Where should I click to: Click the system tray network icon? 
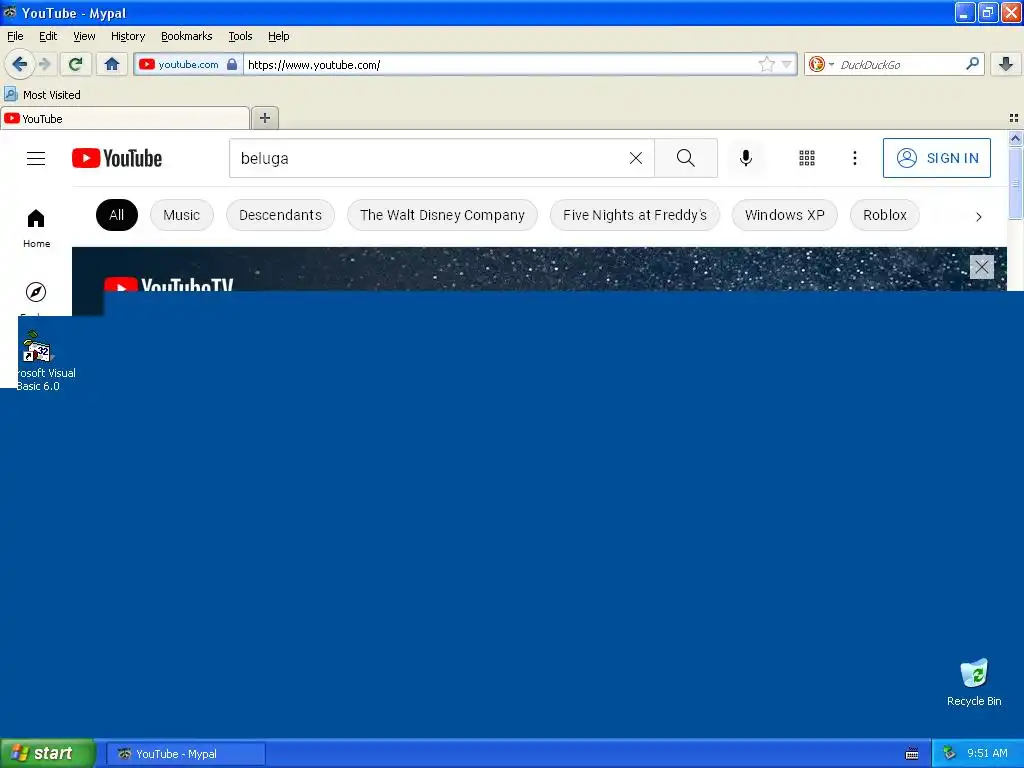click(x=949, y=754)
